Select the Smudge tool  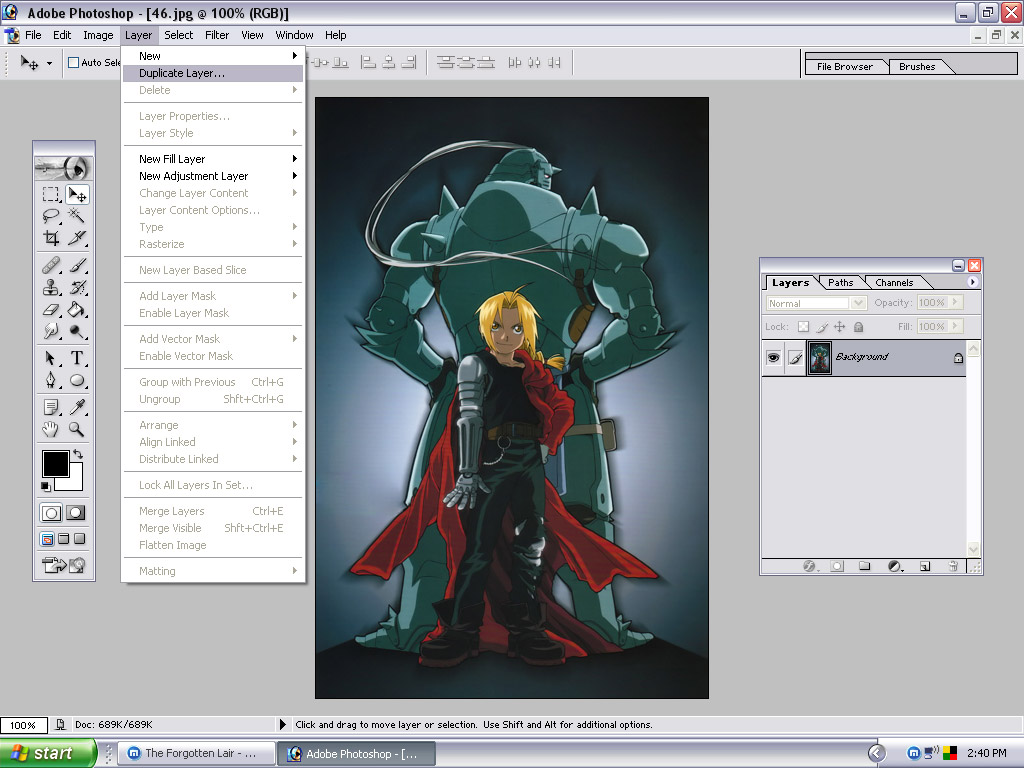(51, 331)
